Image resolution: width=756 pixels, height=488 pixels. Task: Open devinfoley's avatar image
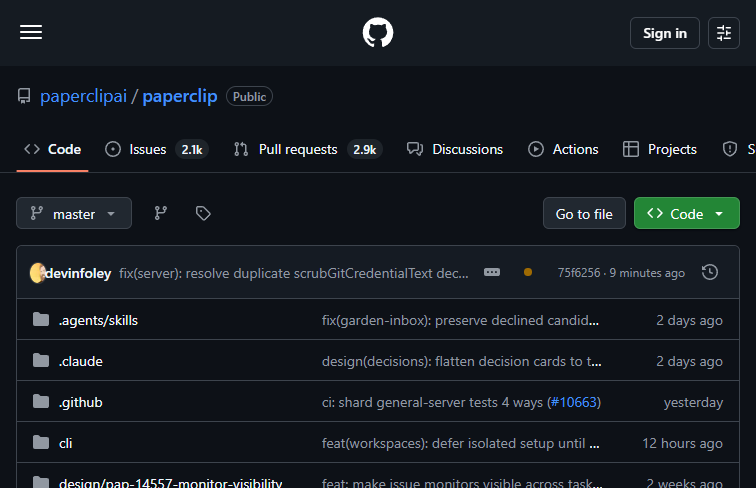pos(38,273)
